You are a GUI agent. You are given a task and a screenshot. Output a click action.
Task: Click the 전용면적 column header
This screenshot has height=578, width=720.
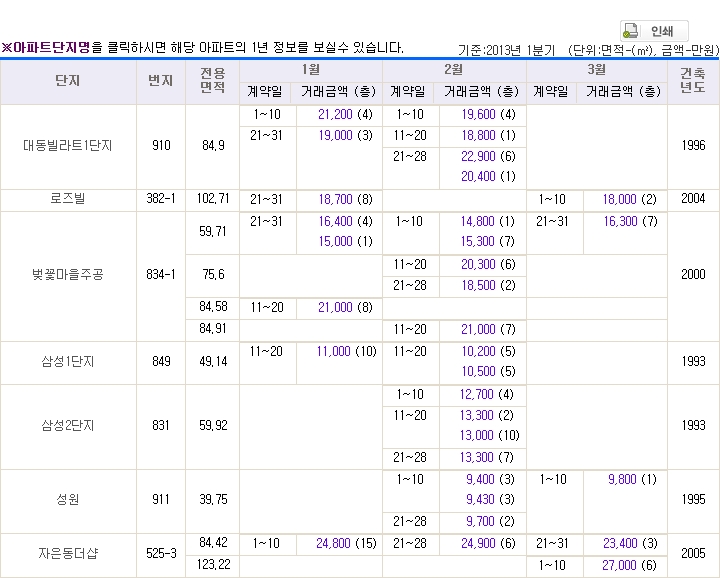coord(213,80)
